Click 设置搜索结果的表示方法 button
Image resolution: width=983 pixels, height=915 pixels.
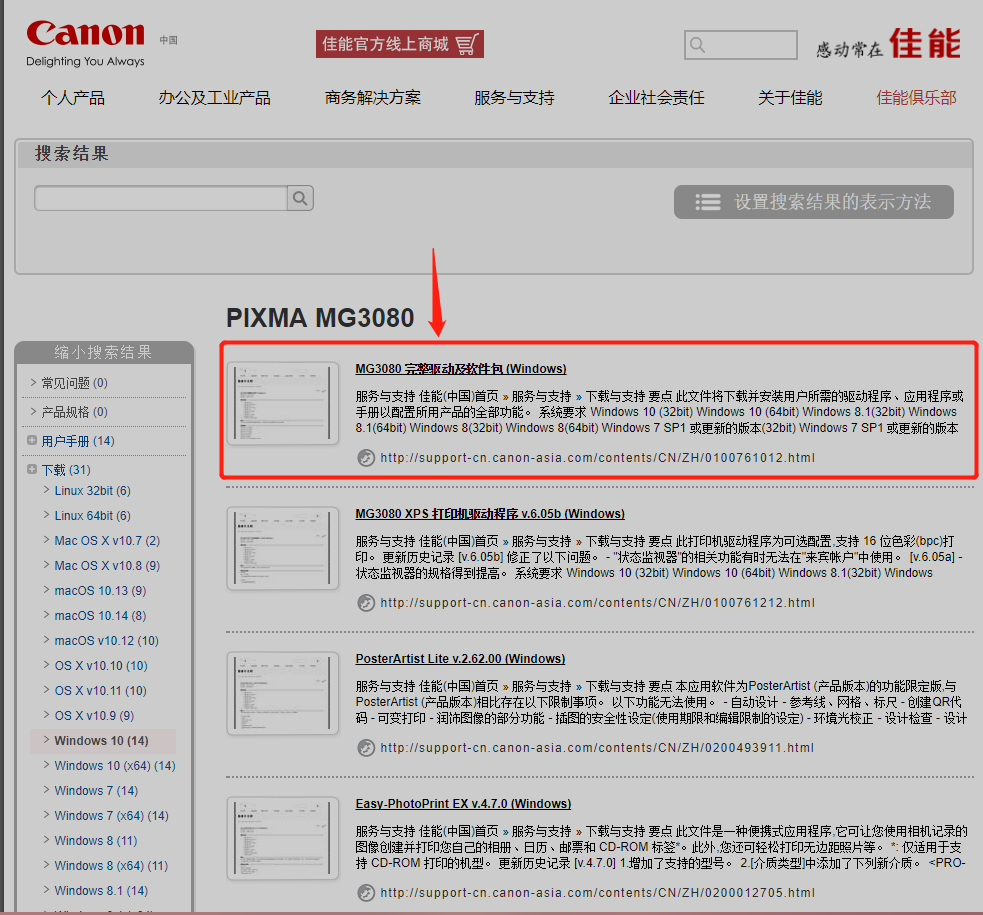[814, 202]
